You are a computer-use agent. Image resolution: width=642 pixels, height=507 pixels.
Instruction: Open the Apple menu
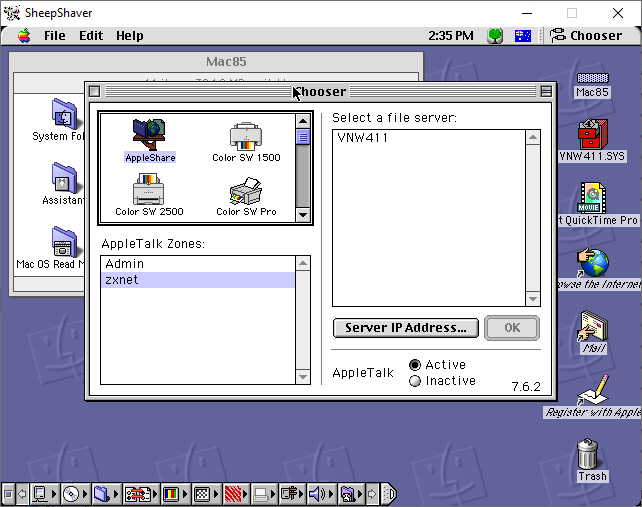point(24,36)
